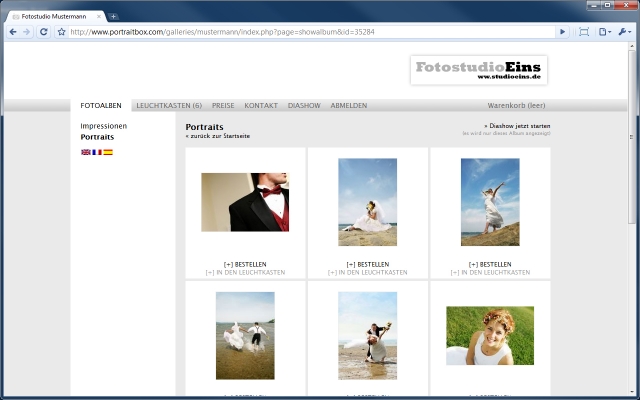Minimize the browser window
The image size is (640, 400).
click(594, 5)
